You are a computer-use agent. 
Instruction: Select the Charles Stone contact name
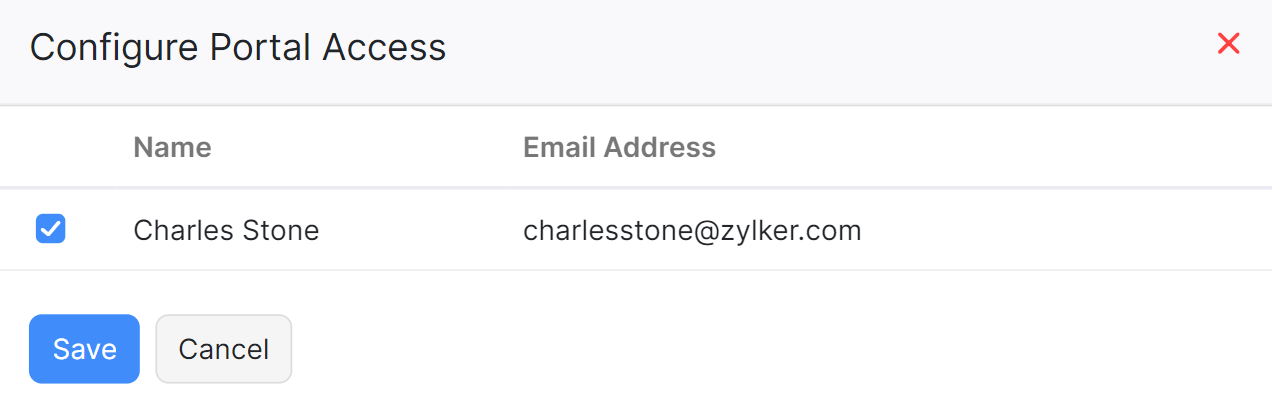coord(226,231)
